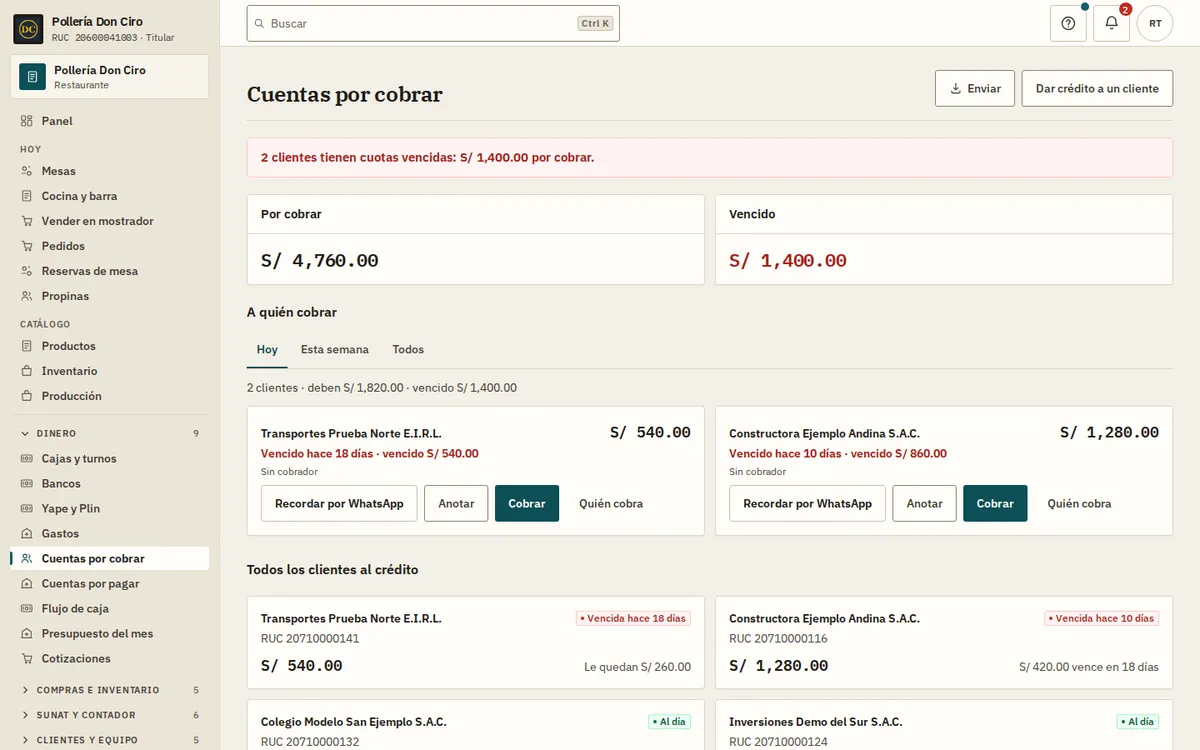Open Pedidos via its cart icon
The image size is (1200, 750).
click(27, 246)
